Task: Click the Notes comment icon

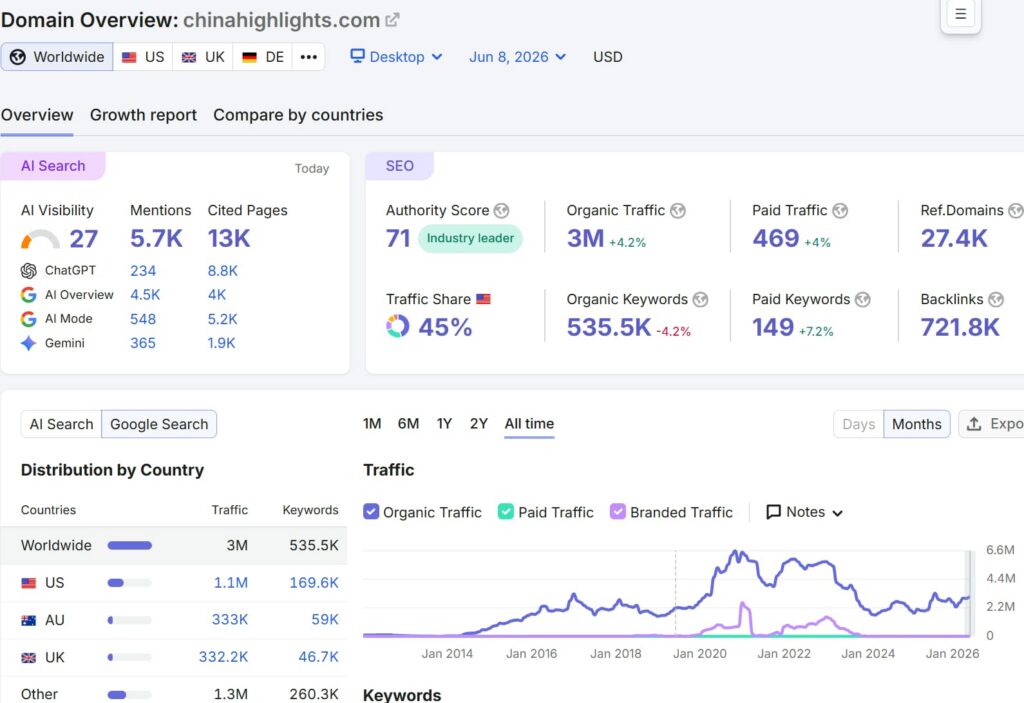Action: (x=773, y=512)
